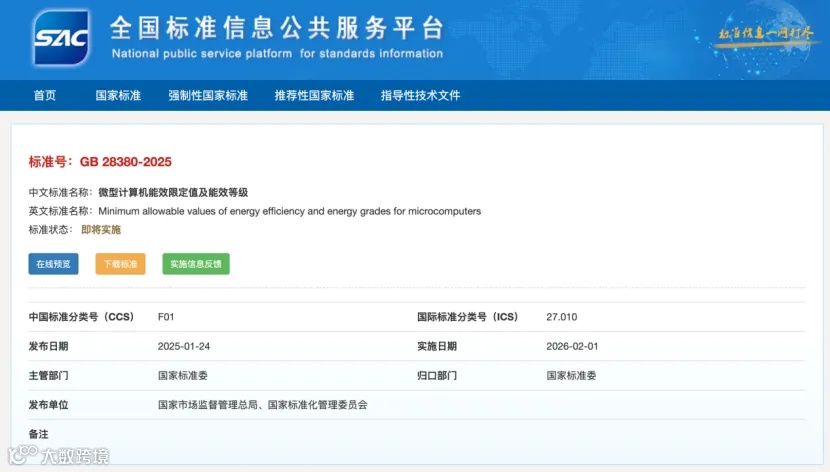Viewport: 830px width, 472px height.
Task: Click the 实施日期 label
Action: click(x=437, y=346)
